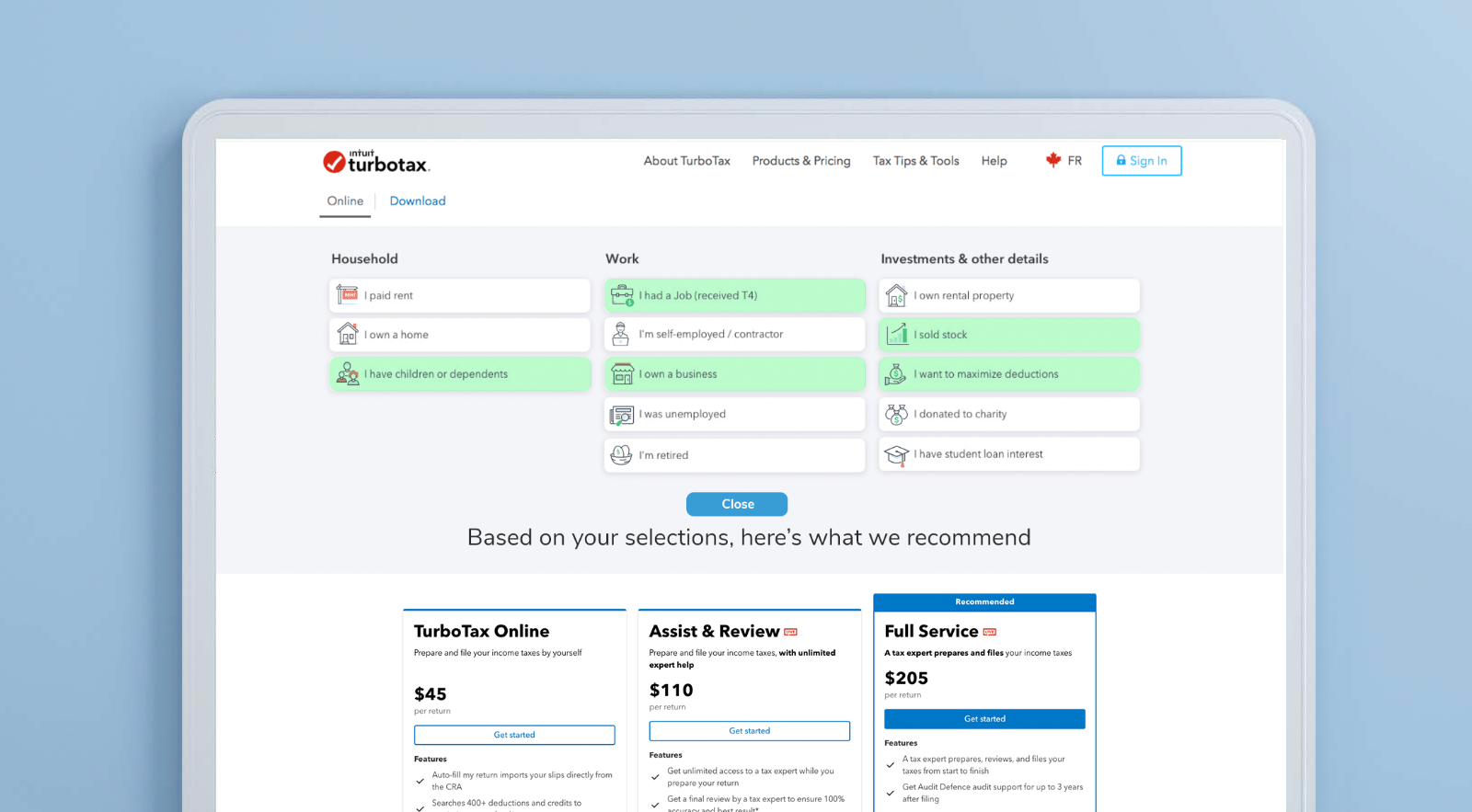Switch to the Download tab
Image resolution: width=1472 pixels, height=812 pixels.
point(418,201)
